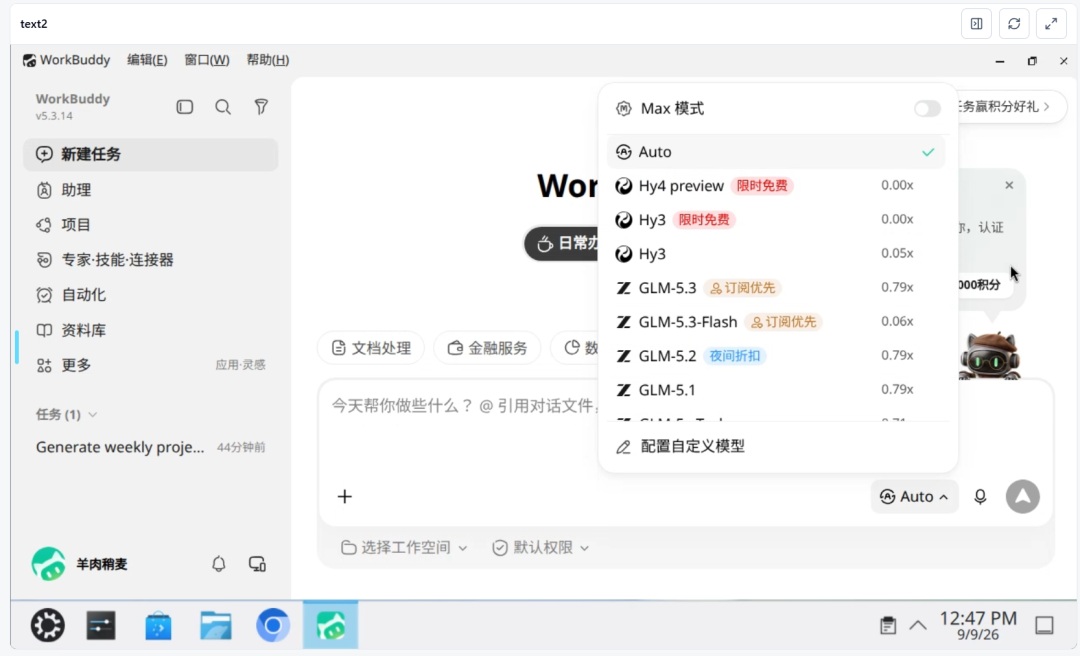Open 专家·技能·连接器 section
The height and width of the screenshot is (656, 1080).
pos(150,260)
